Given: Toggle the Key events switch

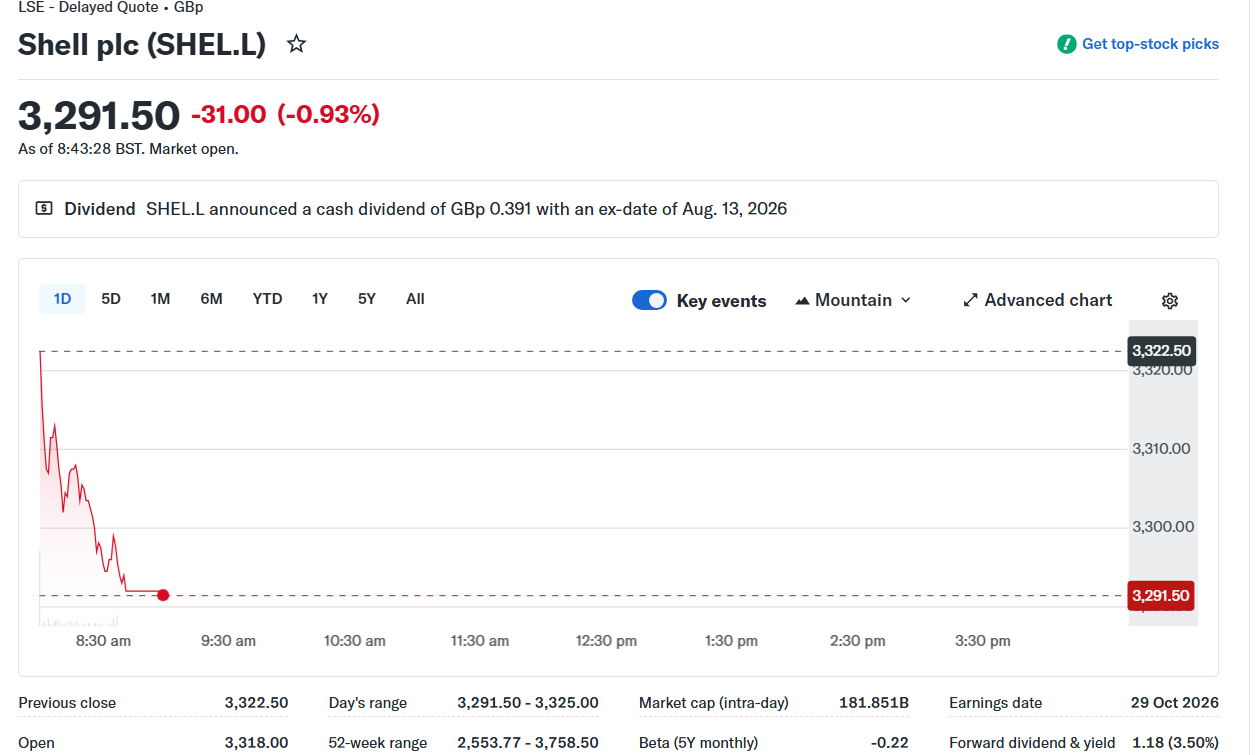Looking at the screenshot, I should pos(649,300).
